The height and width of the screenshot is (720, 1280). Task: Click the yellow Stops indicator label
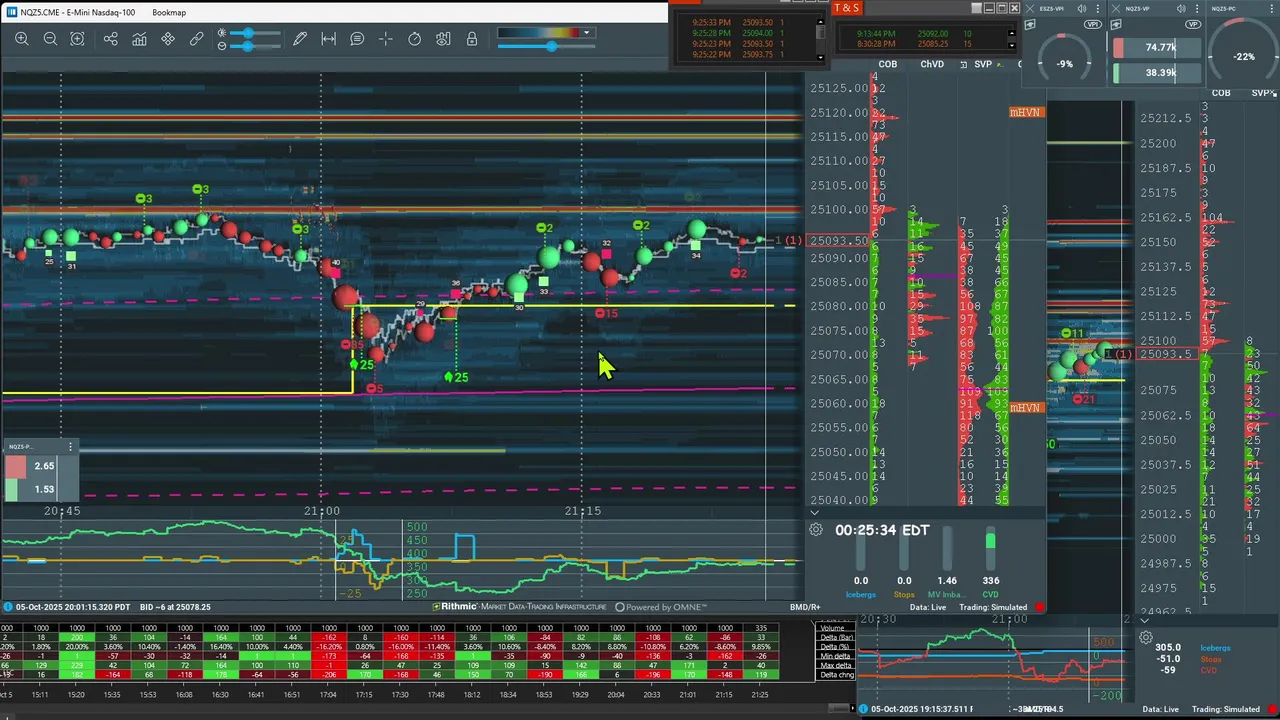pos(904,594)
